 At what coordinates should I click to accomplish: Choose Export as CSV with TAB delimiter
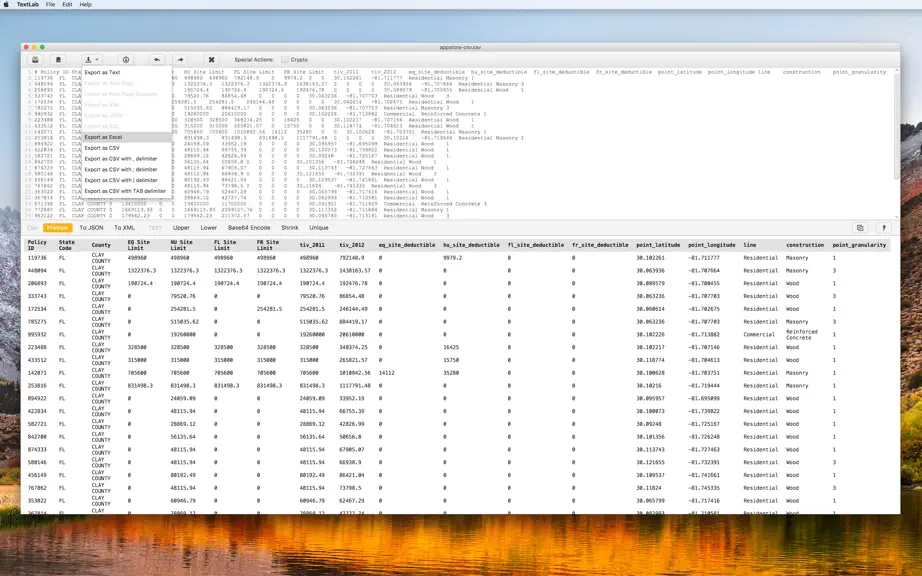[126, 191]
